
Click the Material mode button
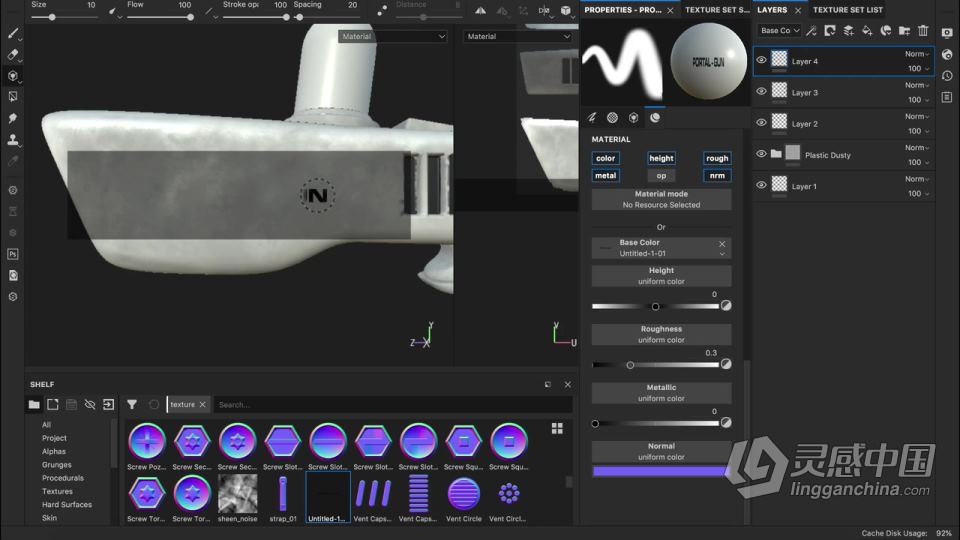tap(661, 199)
